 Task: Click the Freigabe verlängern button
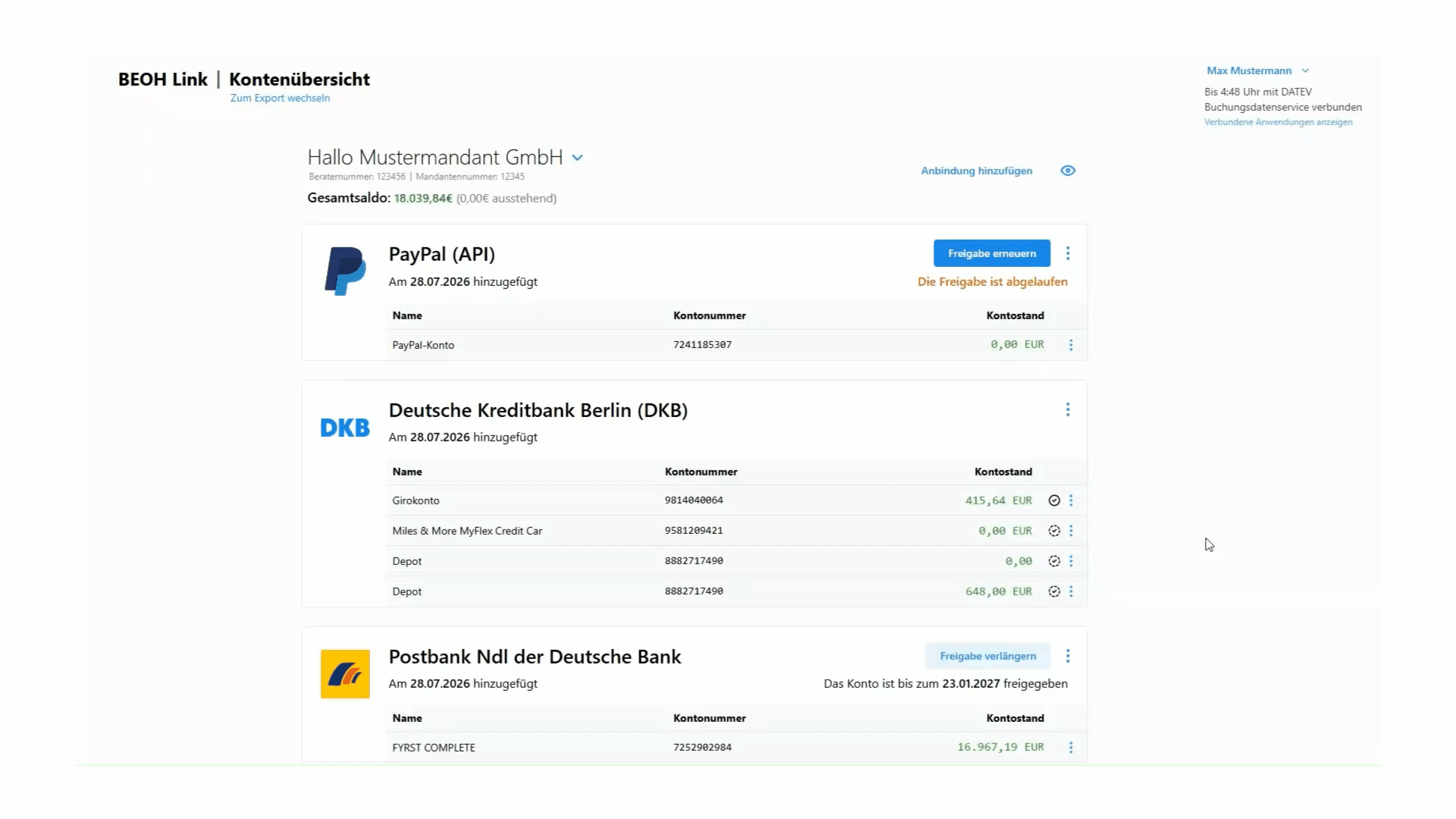point(987,656)
